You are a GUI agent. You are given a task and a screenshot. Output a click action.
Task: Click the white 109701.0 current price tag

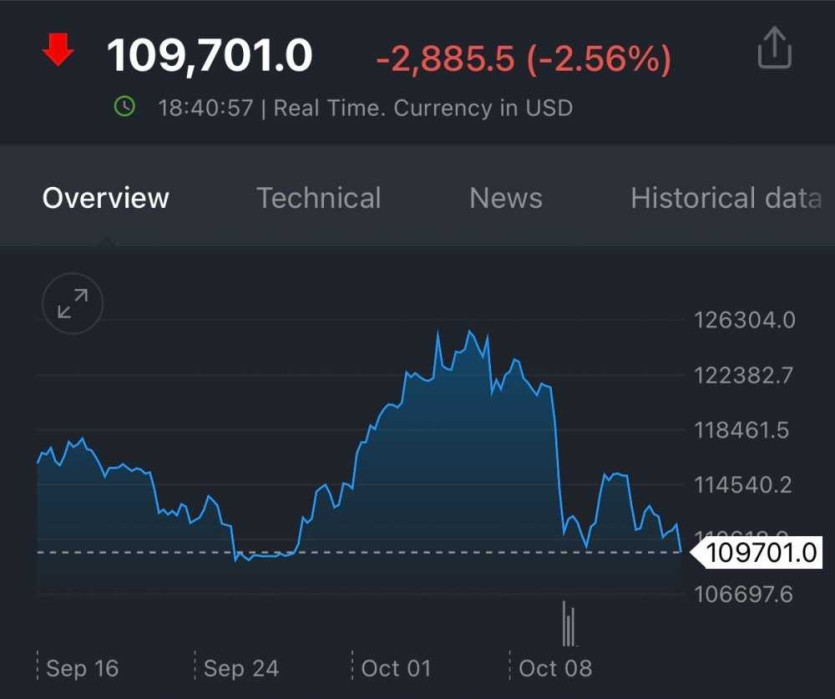[760, 552]
